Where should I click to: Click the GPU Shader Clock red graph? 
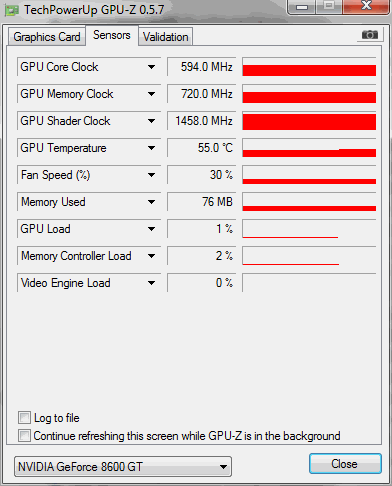309,121
